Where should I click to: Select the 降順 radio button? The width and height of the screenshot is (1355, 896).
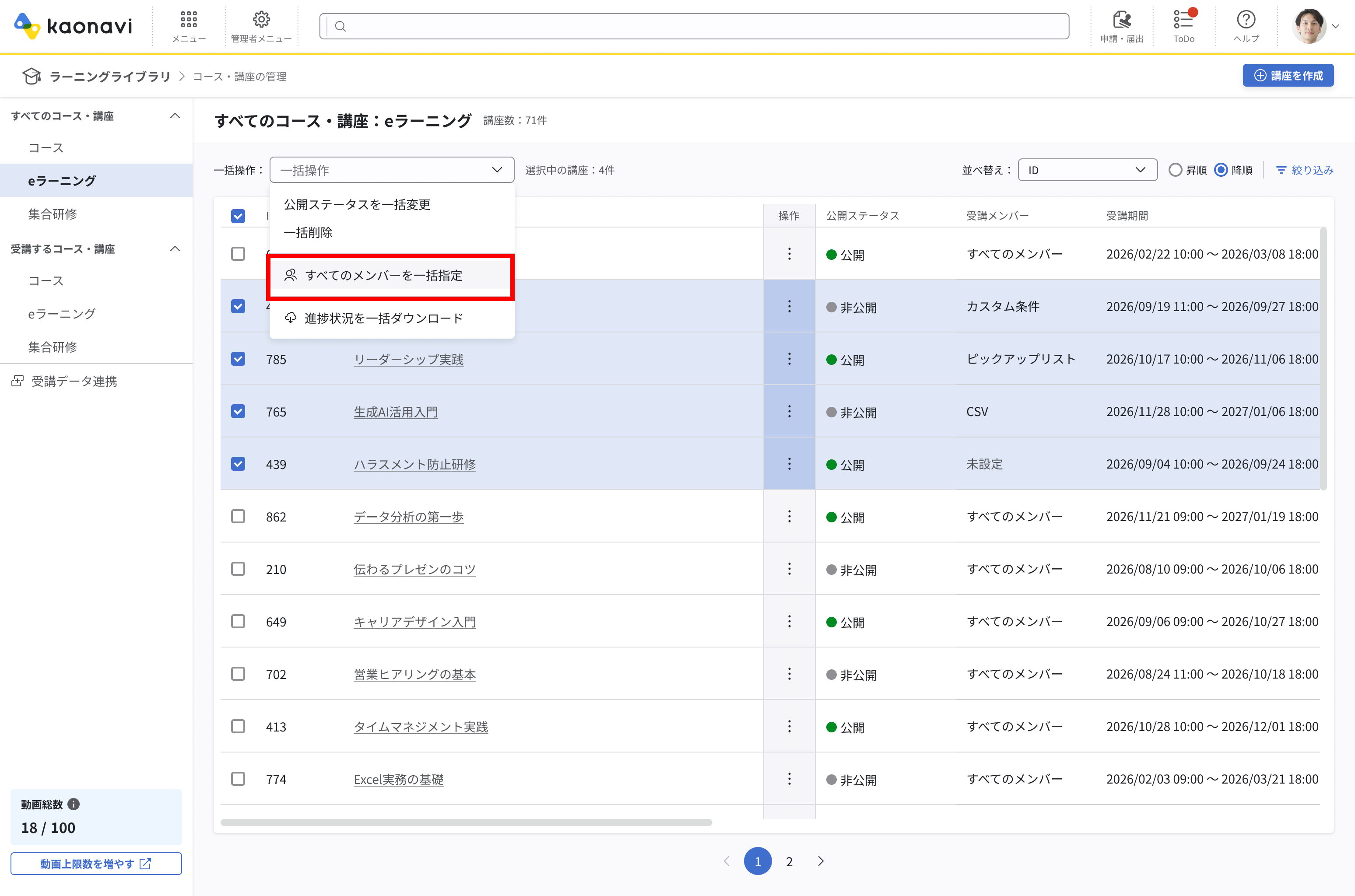coord(1221,170)
